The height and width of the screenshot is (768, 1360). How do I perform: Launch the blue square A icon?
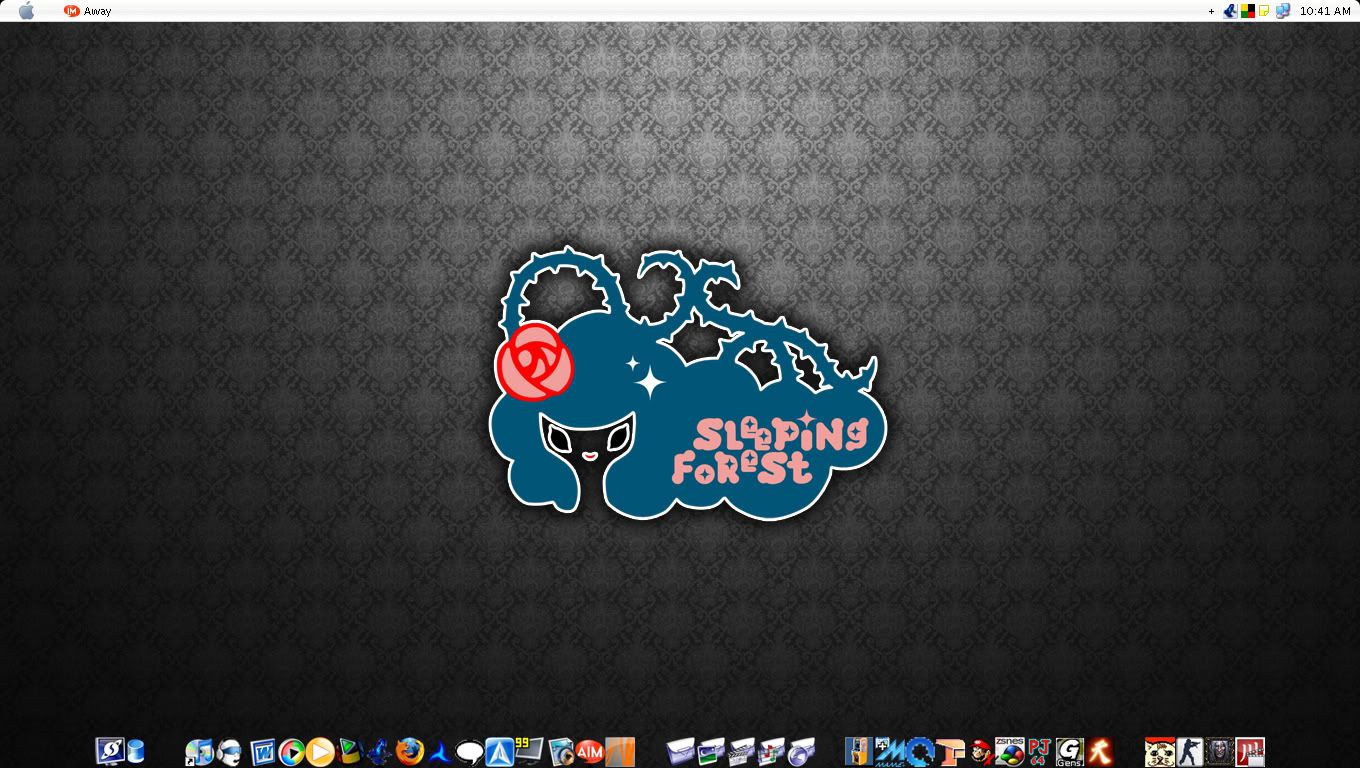[x=499, y=751]
